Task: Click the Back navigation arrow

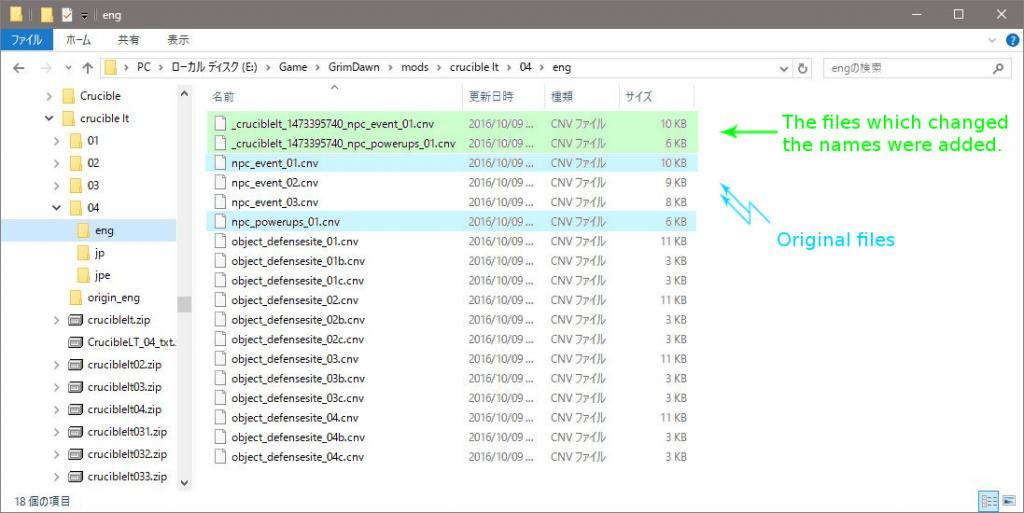Action: [19, 69]
